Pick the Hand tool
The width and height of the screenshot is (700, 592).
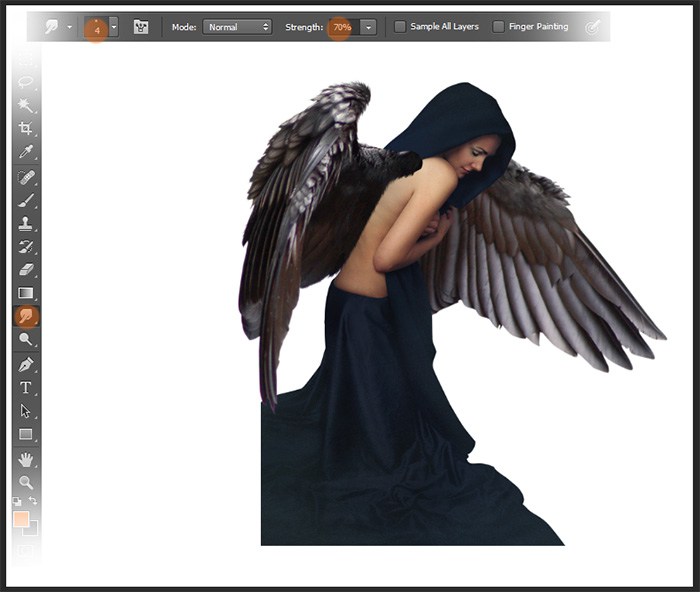[25, 459]
